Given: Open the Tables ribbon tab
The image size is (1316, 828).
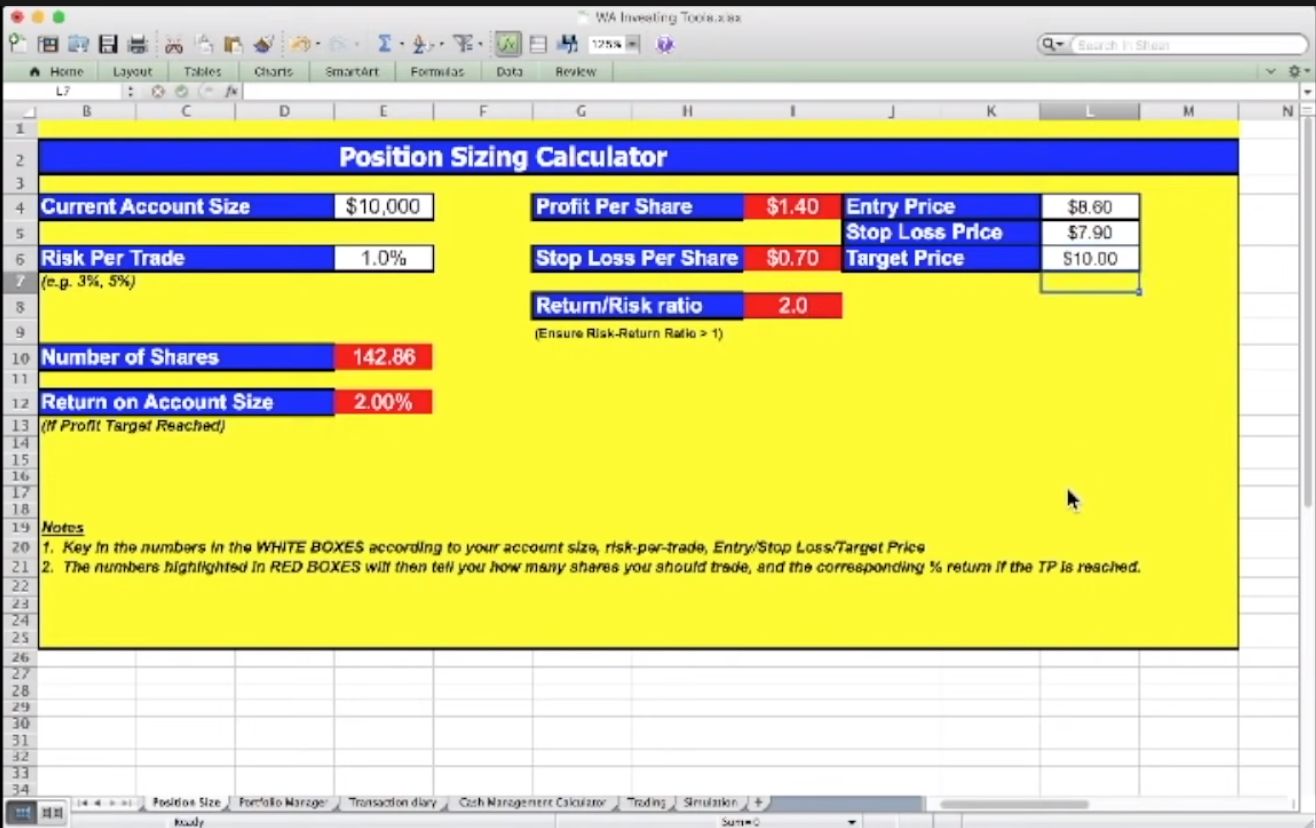Looking at the screenshot, I should coord(202,72).
